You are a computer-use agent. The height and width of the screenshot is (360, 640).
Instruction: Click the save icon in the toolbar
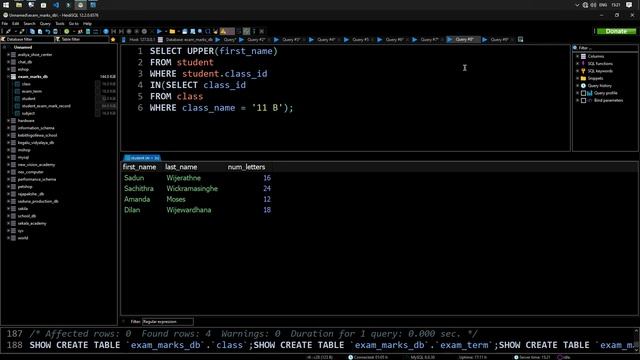(185, 31)
